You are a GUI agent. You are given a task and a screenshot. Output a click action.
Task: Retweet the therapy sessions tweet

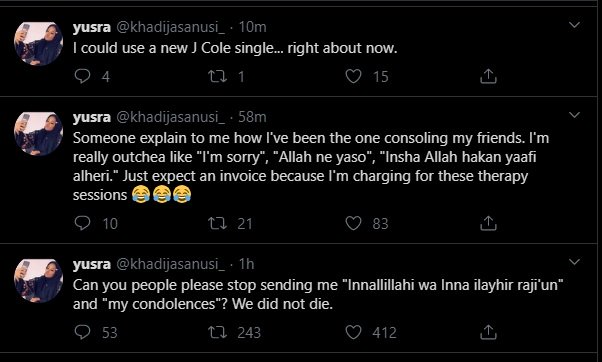pyautogui.click(x=217, y=223)
